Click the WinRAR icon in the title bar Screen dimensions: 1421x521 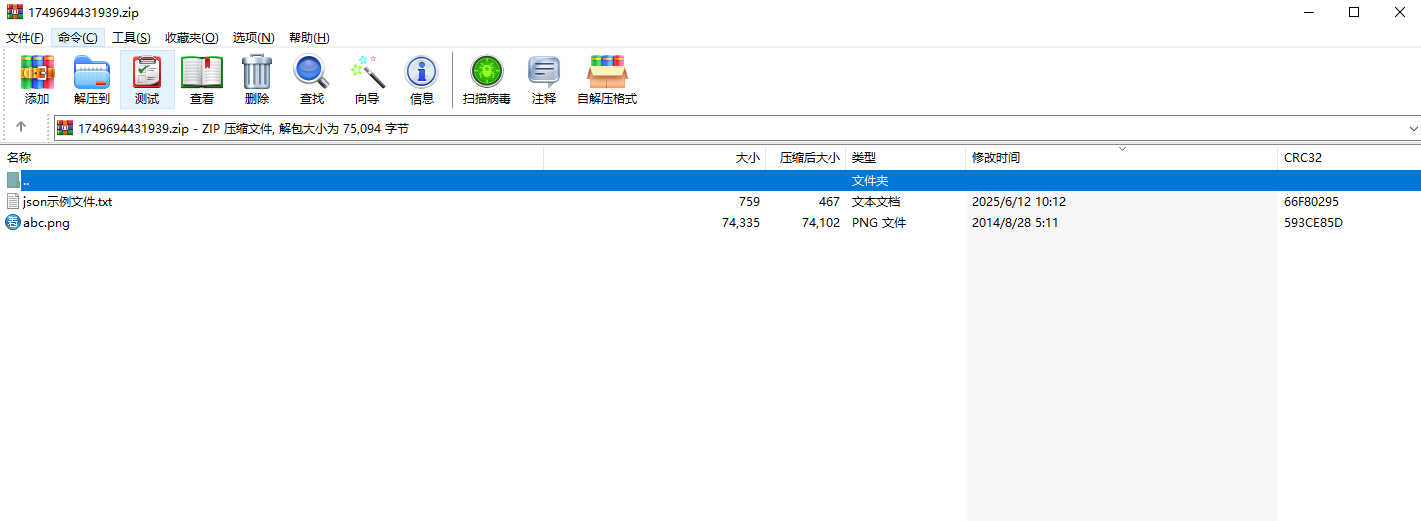coord(15,11)
